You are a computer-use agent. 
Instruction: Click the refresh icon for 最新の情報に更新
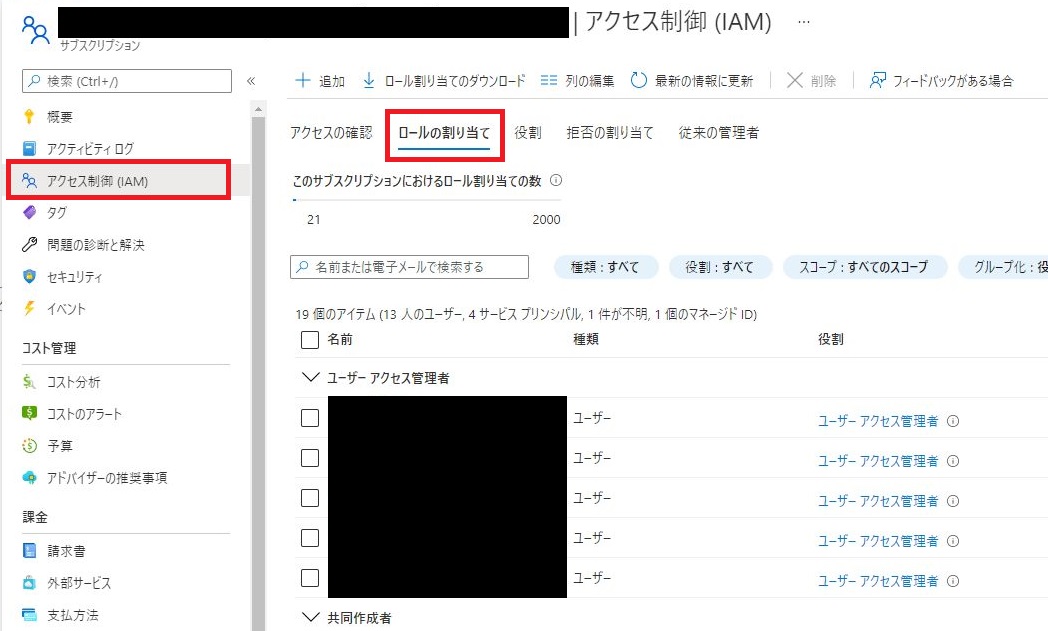639,80
